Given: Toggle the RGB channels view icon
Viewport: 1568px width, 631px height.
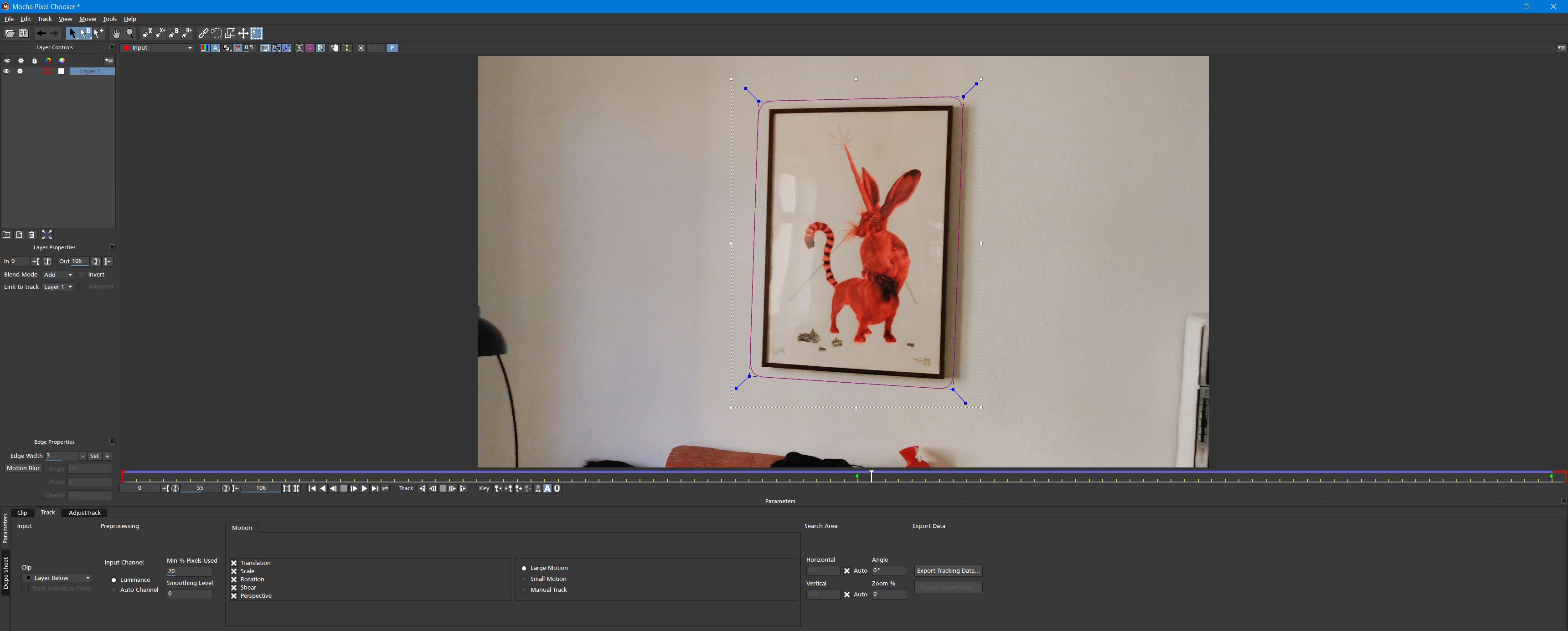Looking at the screenshot, I should [205, 47].
